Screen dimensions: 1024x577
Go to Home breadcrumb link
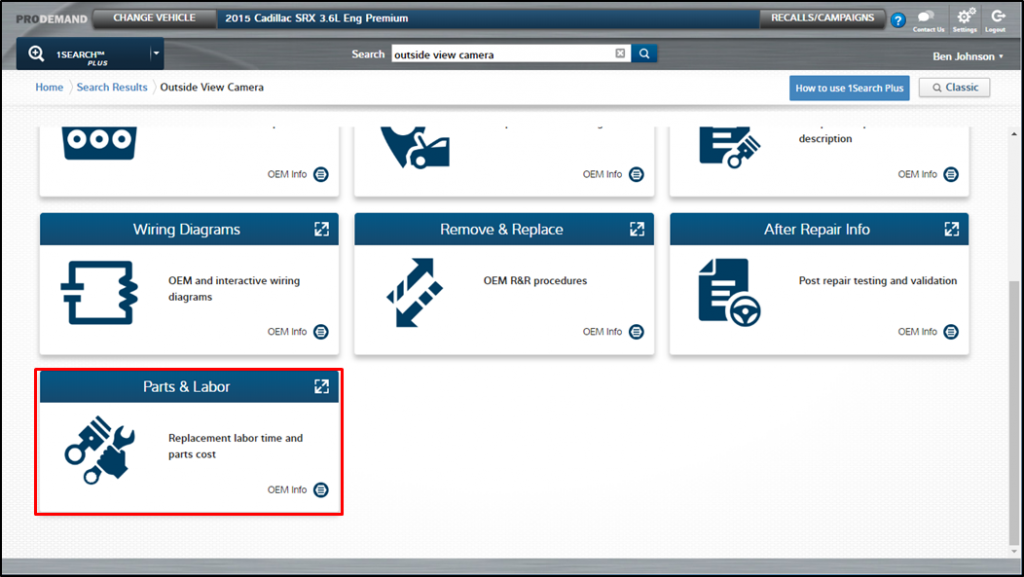click(49, 87)
